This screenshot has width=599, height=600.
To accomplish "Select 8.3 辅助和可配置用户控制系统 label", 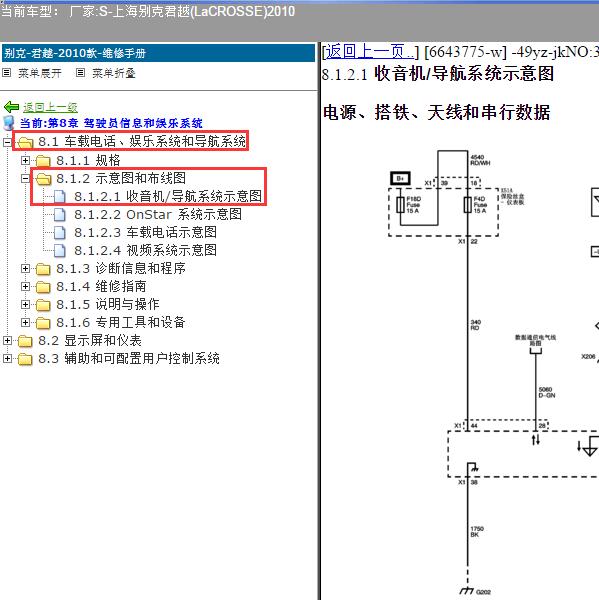I will pos(129,359).
